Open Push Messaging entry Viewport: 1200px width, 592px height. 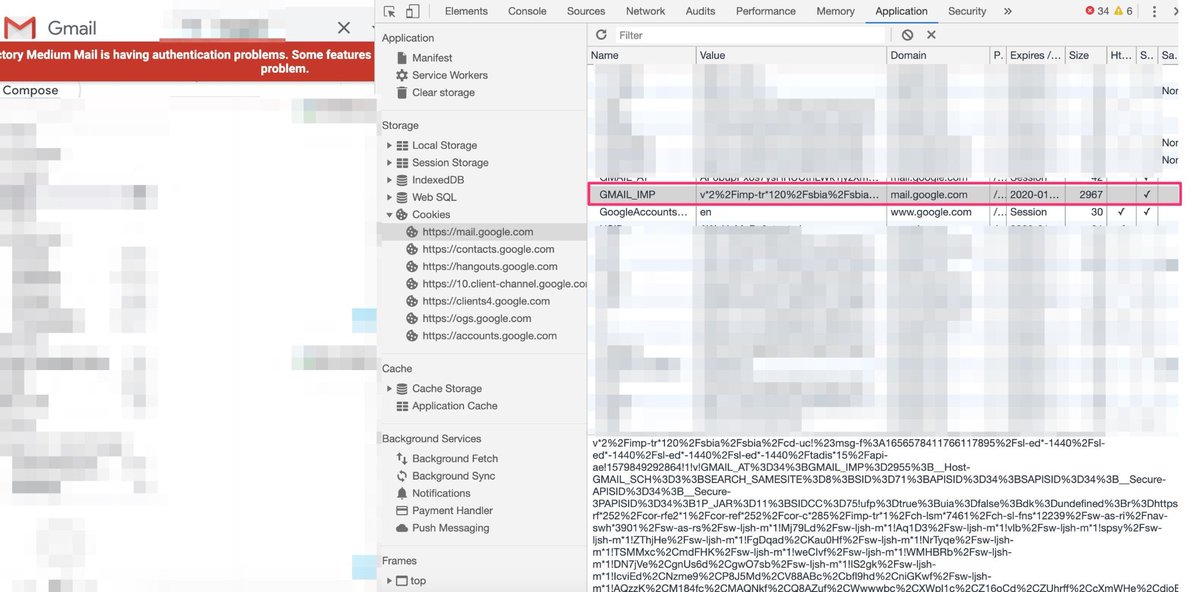[x=450, y=528]
